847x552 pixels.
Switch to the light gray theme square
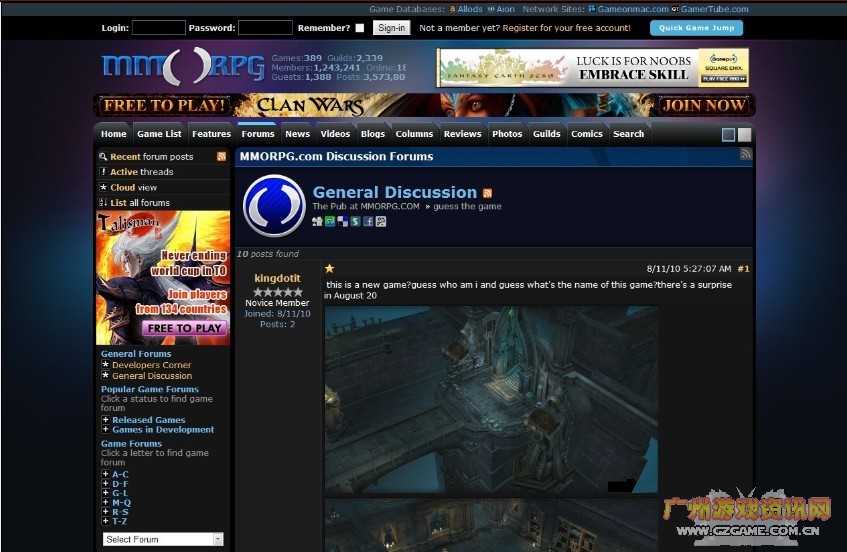tap(744, 134)
